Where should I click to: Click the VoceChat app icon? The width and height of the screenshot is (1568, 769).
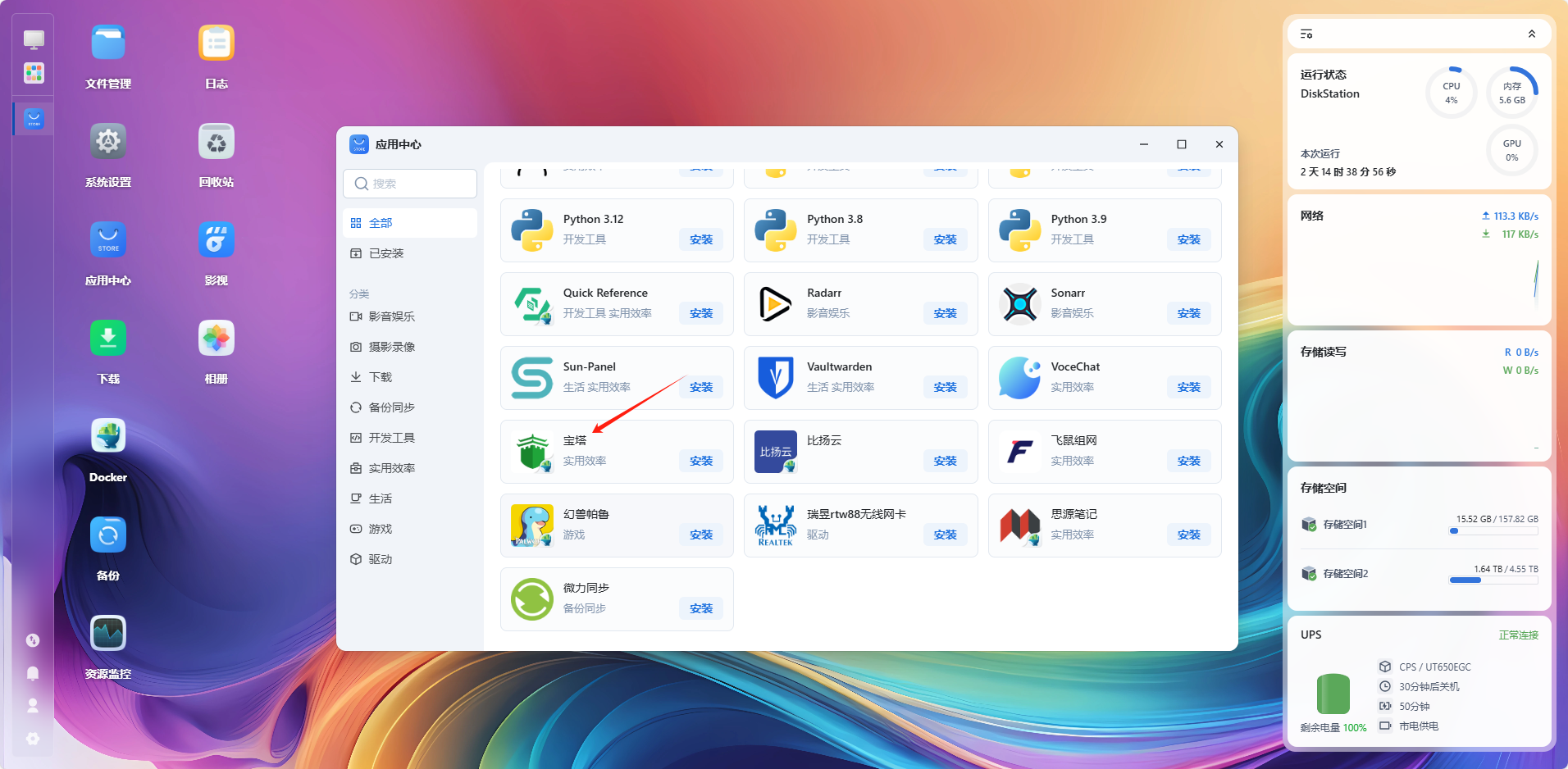click(x=1019, y=378)
